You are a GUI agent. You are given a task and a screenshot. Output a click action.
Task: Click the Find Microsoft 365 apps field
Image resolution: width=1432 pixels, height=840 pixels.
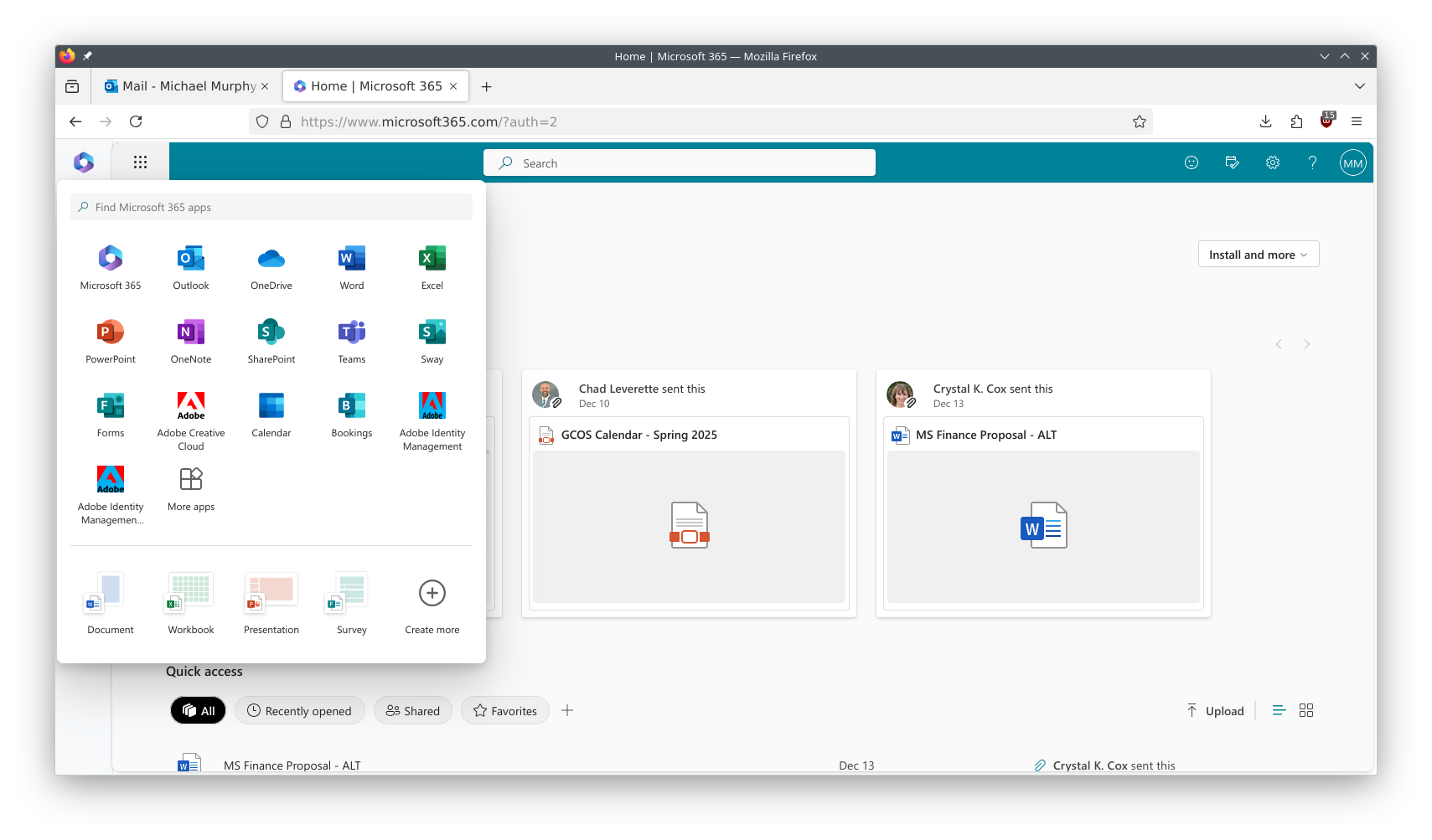click(x=271, y=207)
